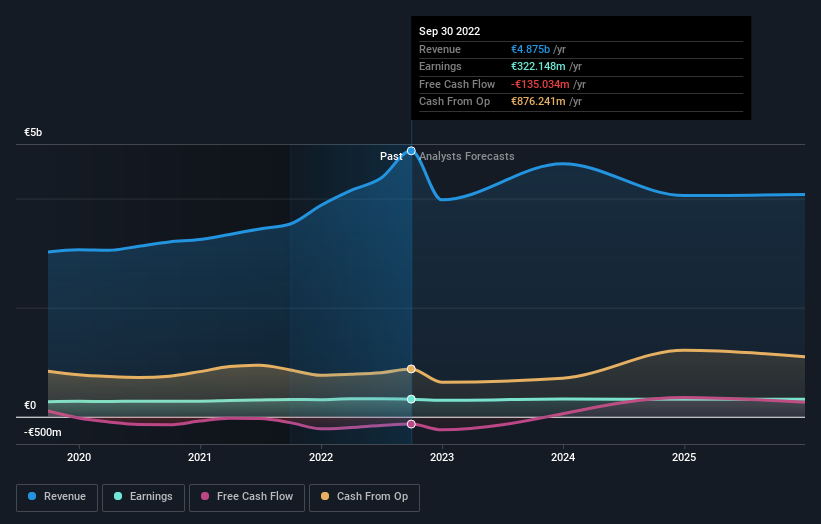This screenshot has width=821, height=524.
Task: Toggle the Earnings legend button
Action: tap(143, 497)
